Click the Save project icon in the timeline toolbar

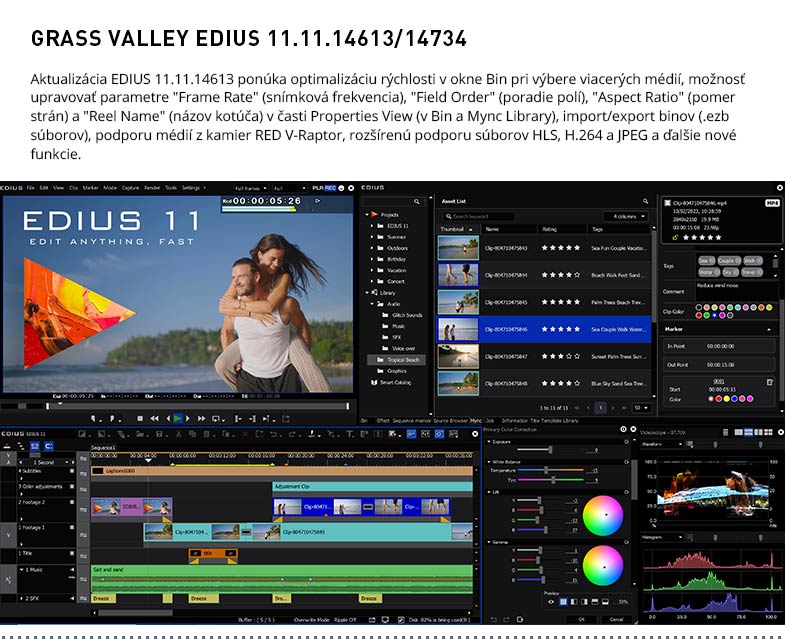pos(160,434)
